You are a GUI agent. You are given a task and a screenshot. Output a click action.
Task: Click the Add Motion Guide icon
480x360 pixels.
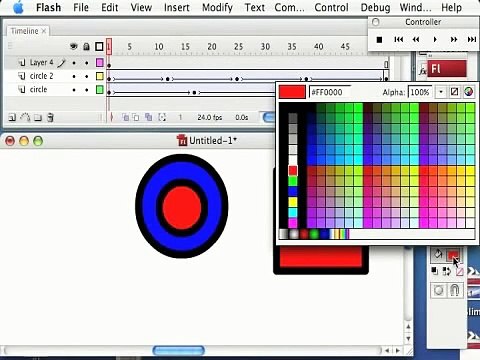tap(25, 117)
